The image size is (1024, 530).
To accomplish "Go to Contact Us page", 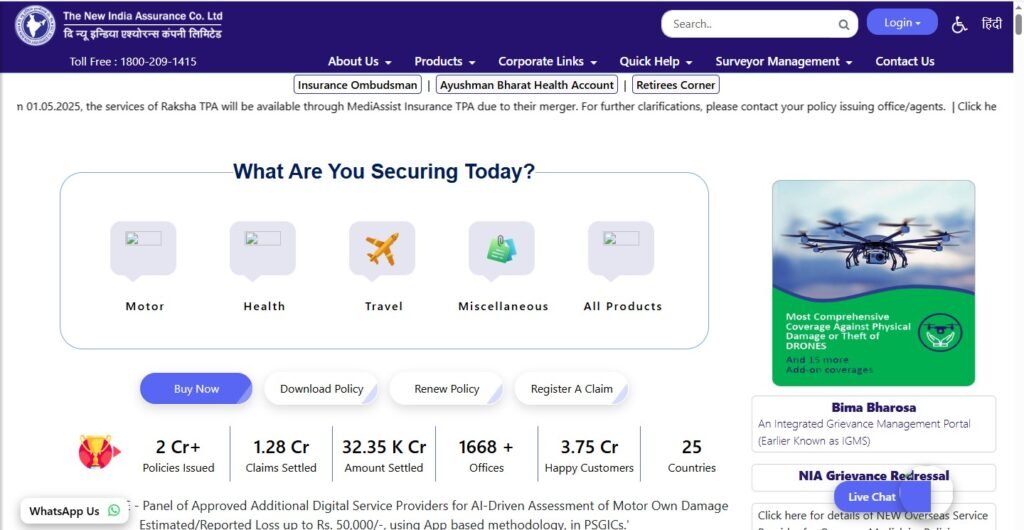I will pos(904,61).
